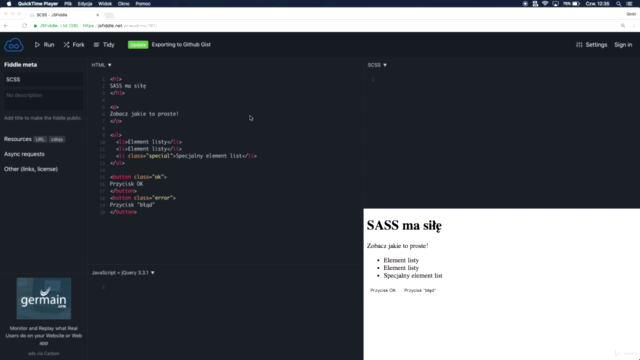Click the cdnjs resource tag

57,140
